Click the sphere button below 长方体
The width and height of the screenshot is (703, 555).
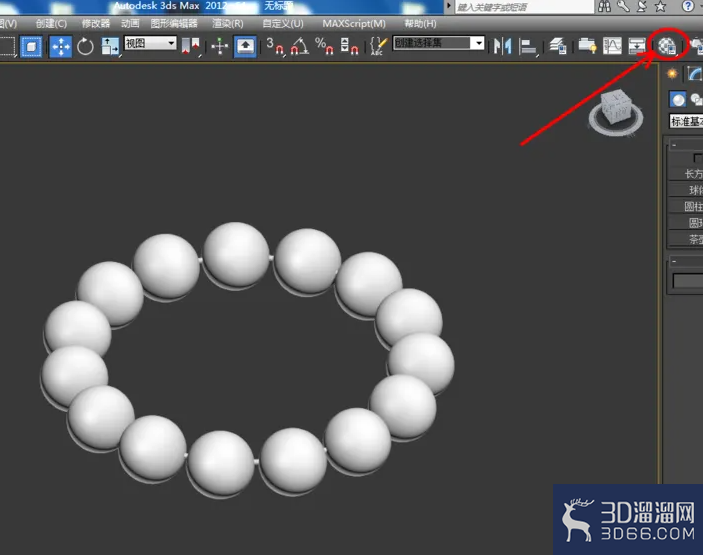[x=686, y=190]
